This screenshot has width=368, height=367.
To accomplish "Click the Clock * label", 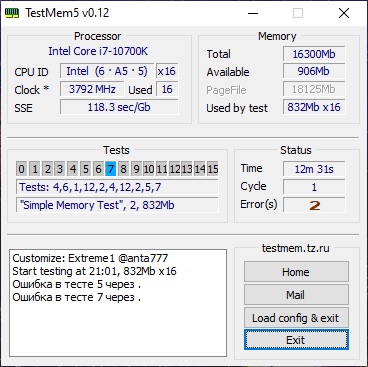I will (32, 90).
